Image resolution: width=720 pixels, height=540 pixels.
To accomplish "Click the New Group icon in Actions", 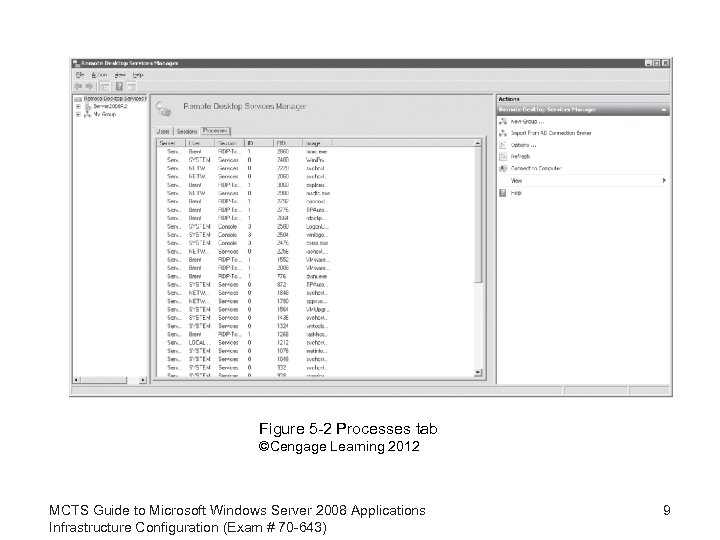I will (503, 121).
